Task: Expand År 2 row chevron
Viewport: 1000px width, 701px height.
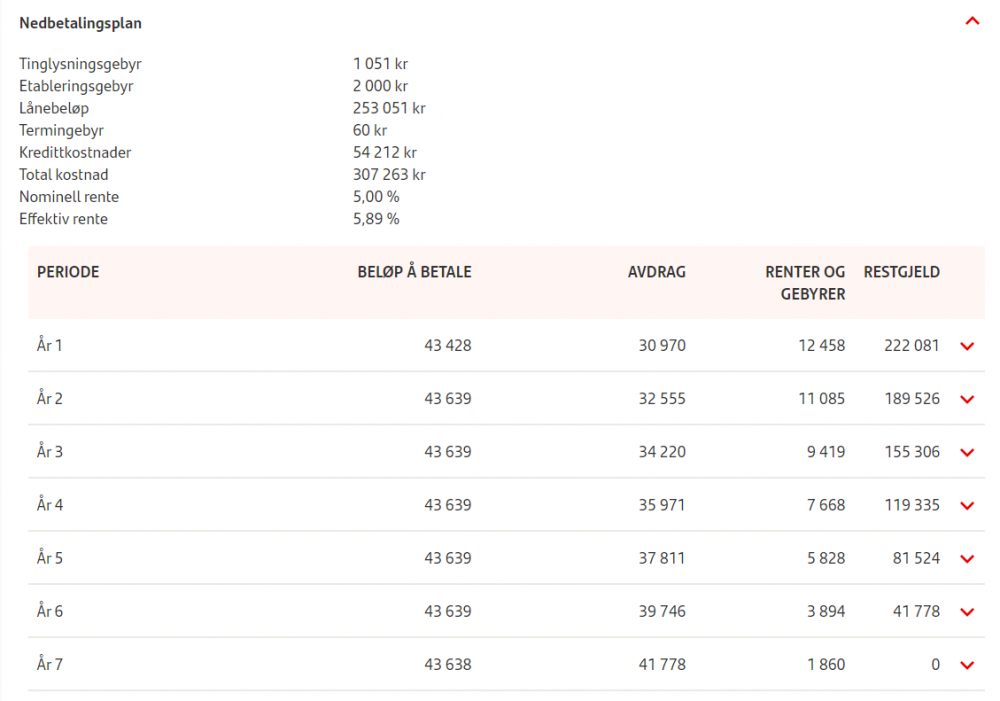Action: tap(967, 399)
